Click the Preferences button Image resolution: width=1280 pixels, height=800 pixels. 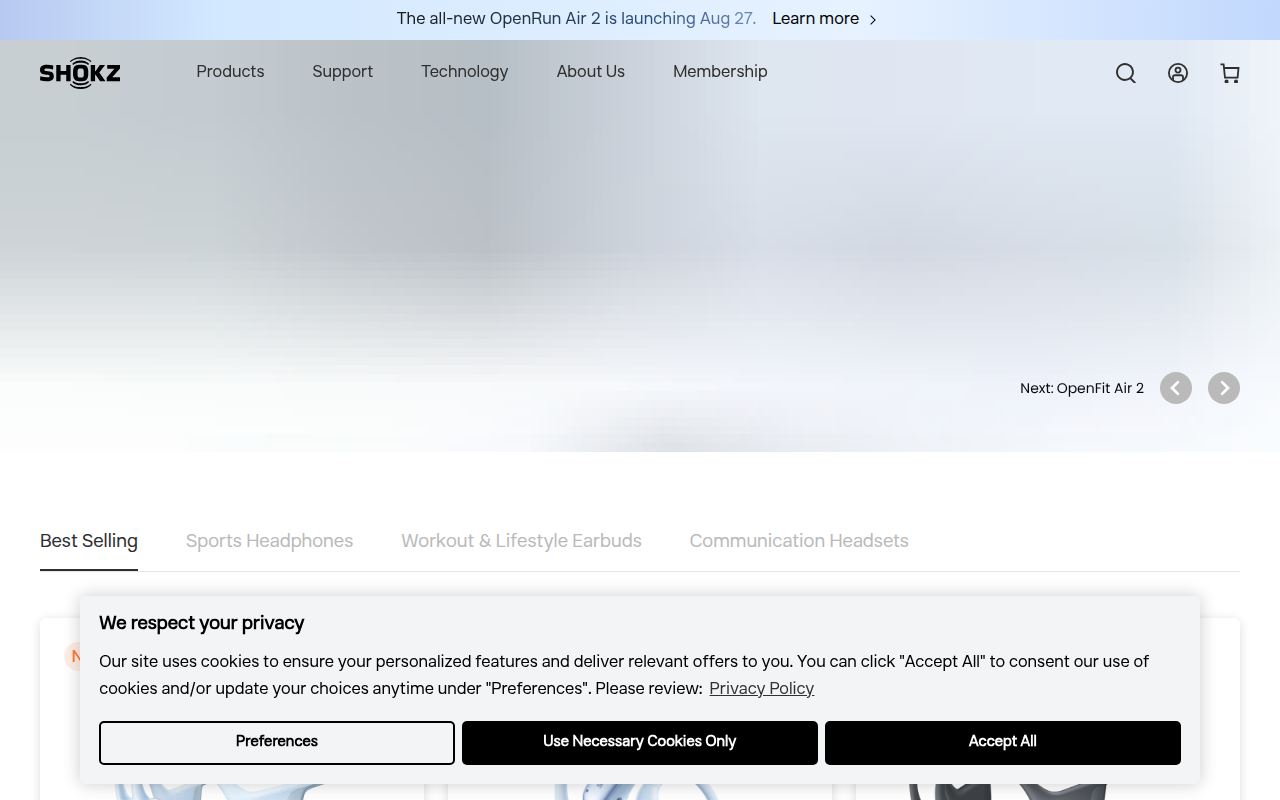(x=277, y=743)
